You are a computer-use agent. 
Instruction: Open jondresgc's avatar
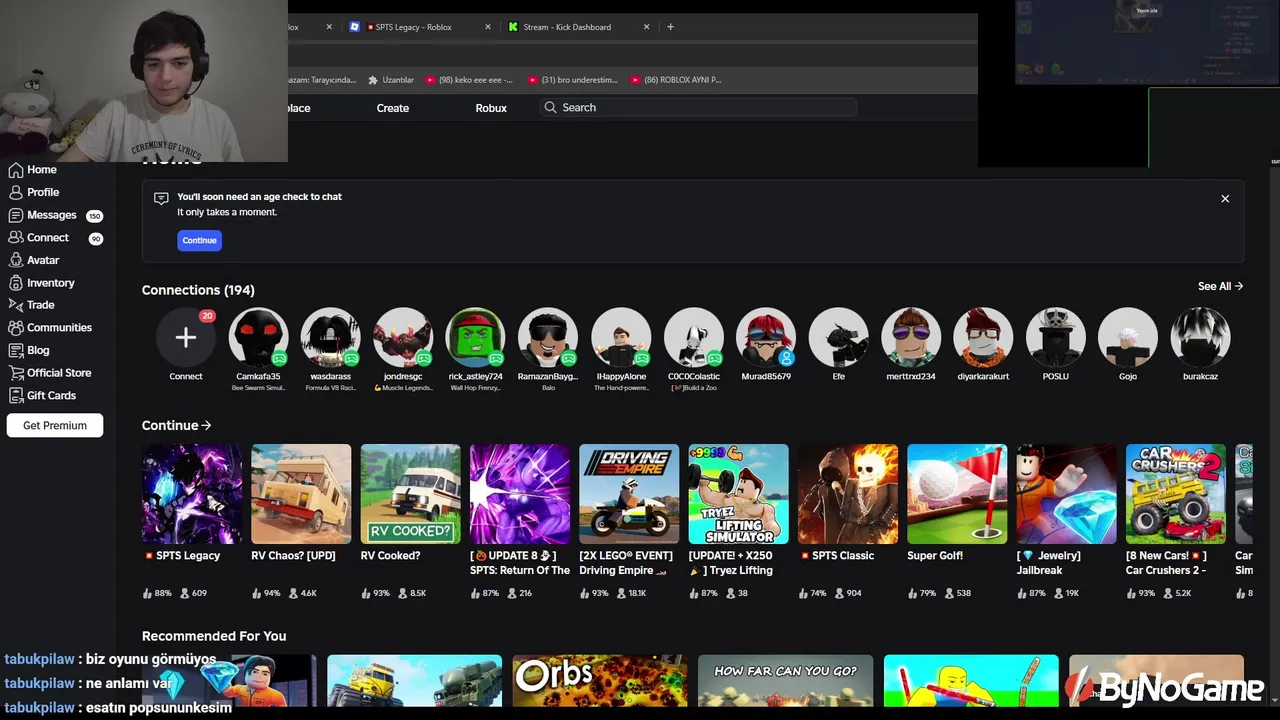403,338
